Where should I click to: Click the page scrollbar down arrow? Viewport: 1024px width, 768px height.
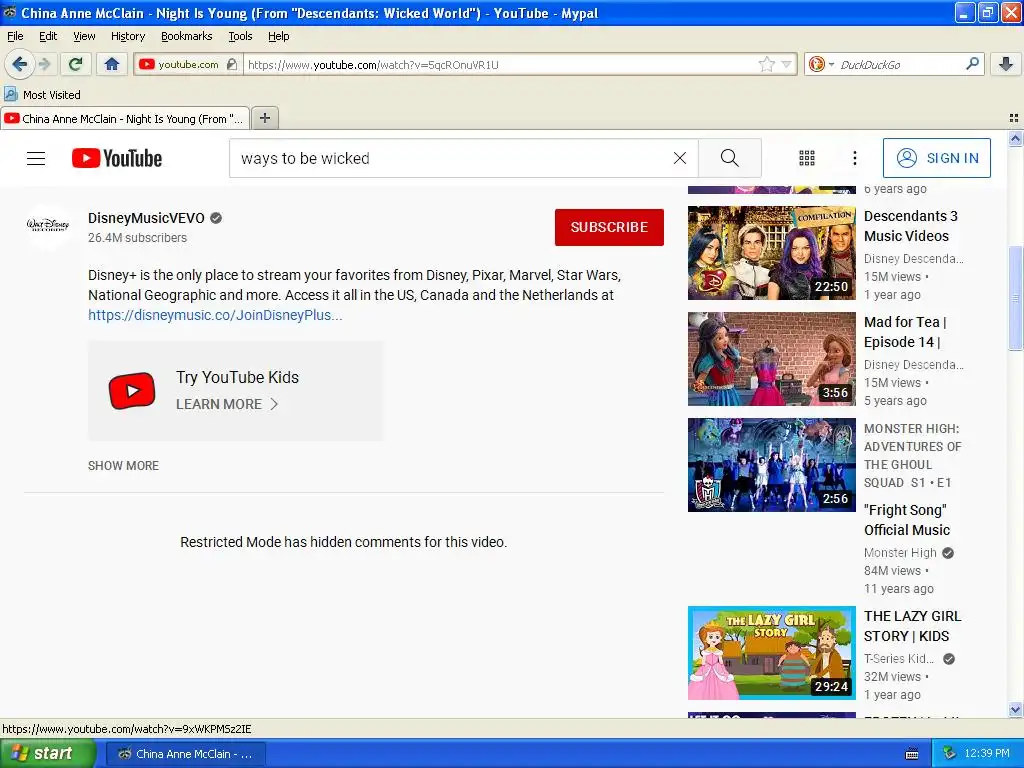(1015, 709)
